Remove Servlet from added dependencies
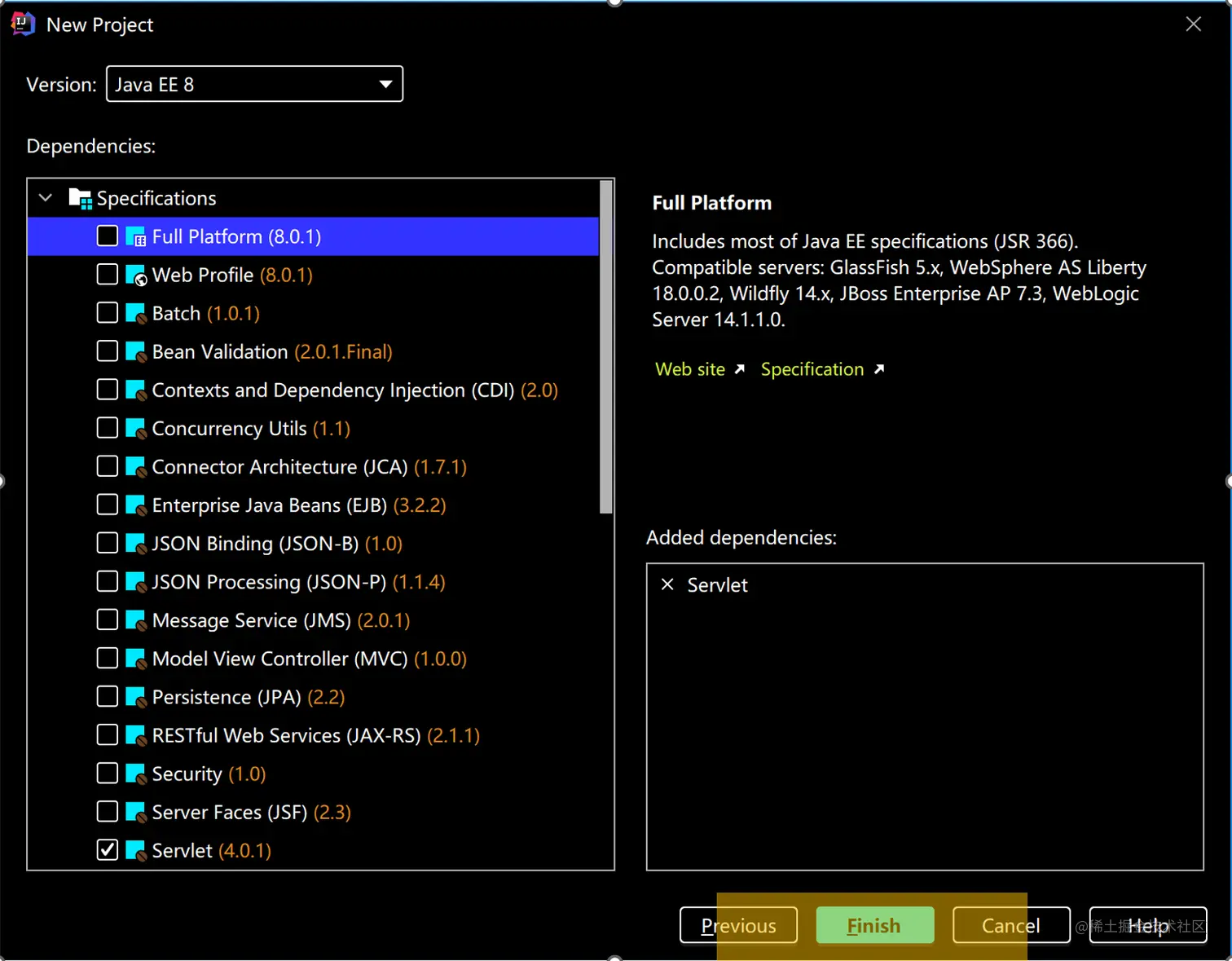Screen dimensions: 1232x961 coord(667,584)
